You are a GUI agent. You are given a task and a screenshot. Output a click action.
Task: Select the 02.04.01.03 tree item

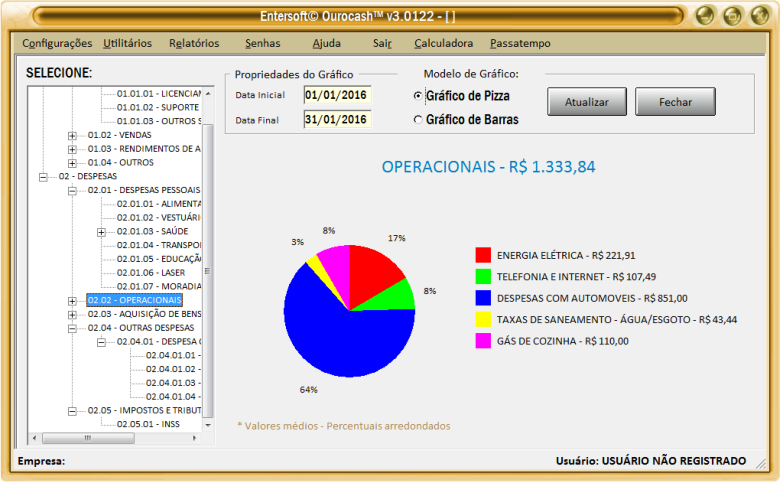(173, 382)
